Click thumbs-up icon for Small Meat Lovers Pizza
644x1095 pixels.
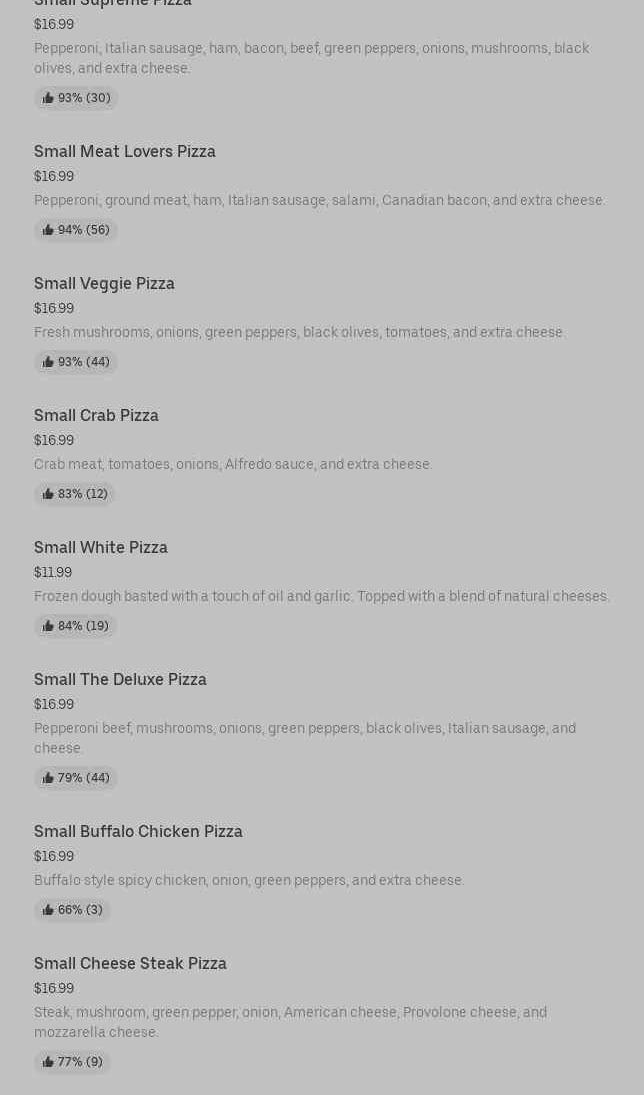click(x=48, y=230)
